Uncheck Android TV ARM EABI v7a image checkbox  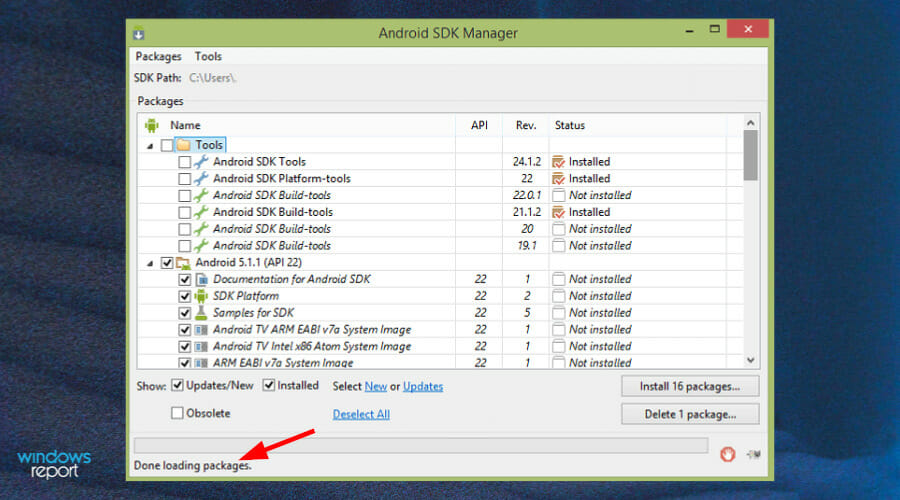click(x=184, y=330)
